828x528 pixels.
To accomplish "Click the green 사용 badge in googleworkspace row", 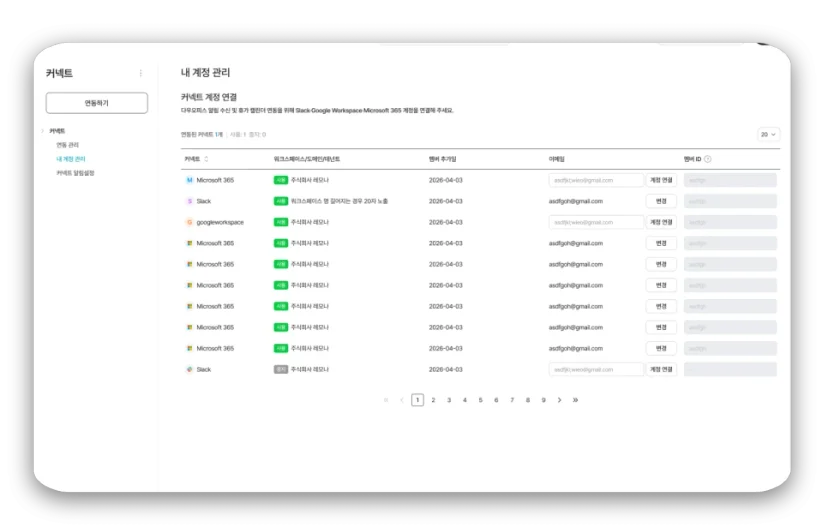I will pyautogui.click(x=280, y=222).
